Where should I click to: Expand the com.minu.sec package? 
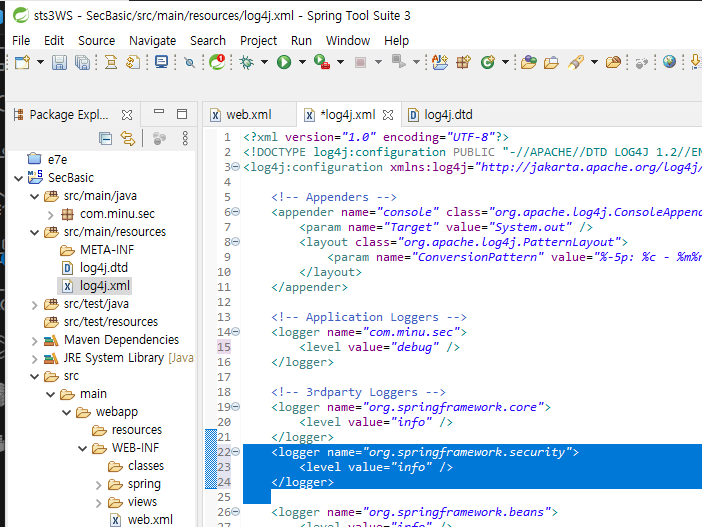coord(51,214)
